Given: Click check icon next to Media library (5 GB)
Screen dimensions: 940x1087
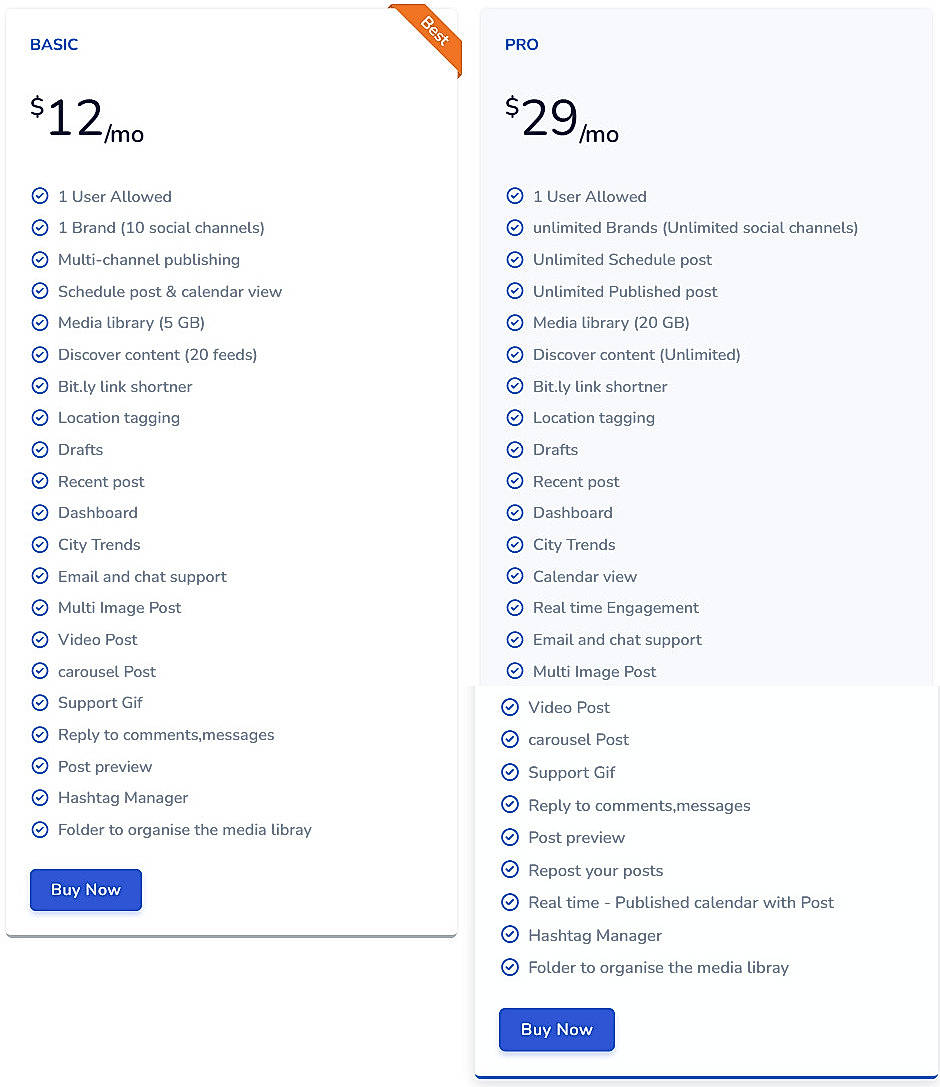Looking at the screenshot, I should coord(40,323).
